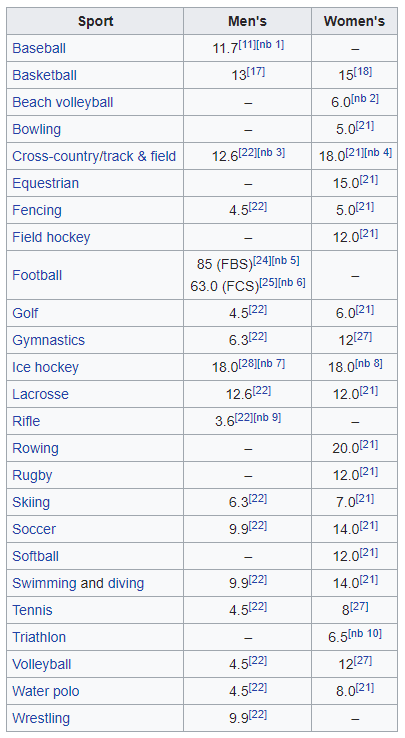The width and height of the screenshot is (405, 738).
Task: Click the Football link in the table
Action: point(37,275)
